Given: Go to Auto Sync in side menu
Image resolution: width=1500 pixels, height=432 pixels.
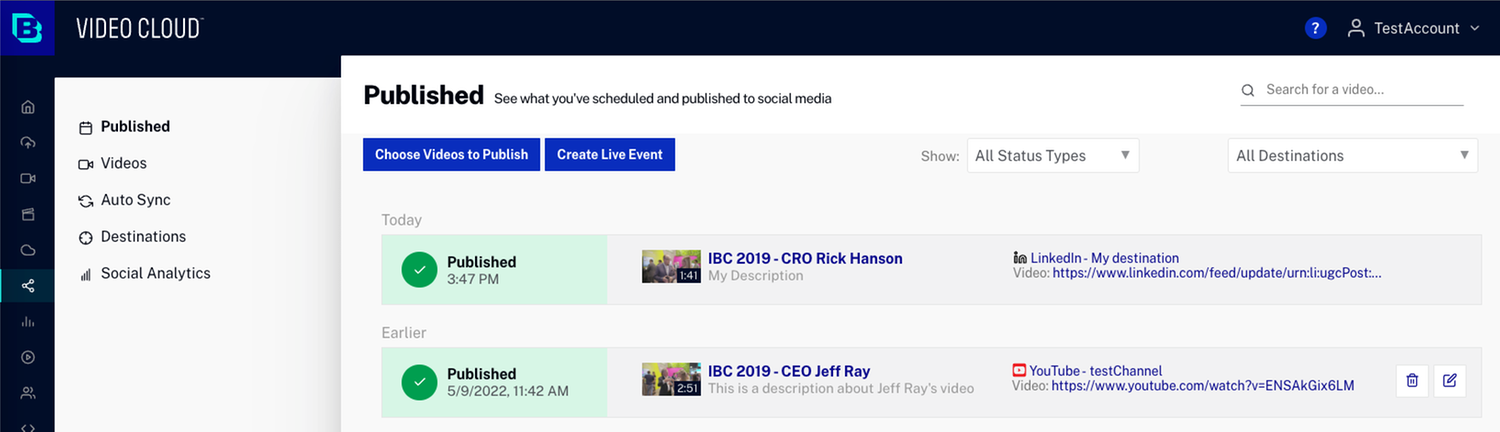Looking at the screenshot, I should pyautogui.click(x=135, y=200).
